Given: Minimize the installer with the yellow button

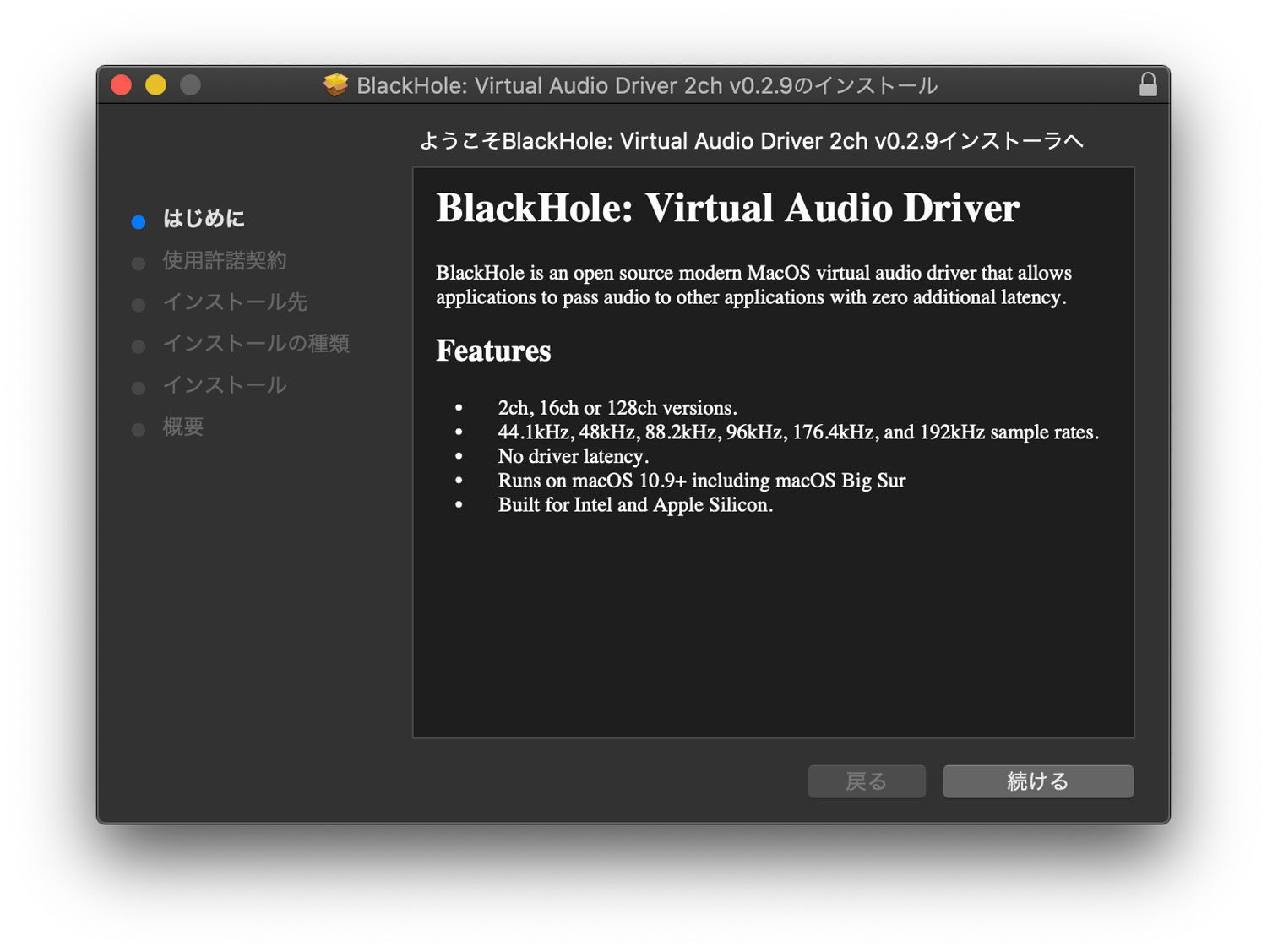Looking at the screenshot, I should click(x=156, y=85).
